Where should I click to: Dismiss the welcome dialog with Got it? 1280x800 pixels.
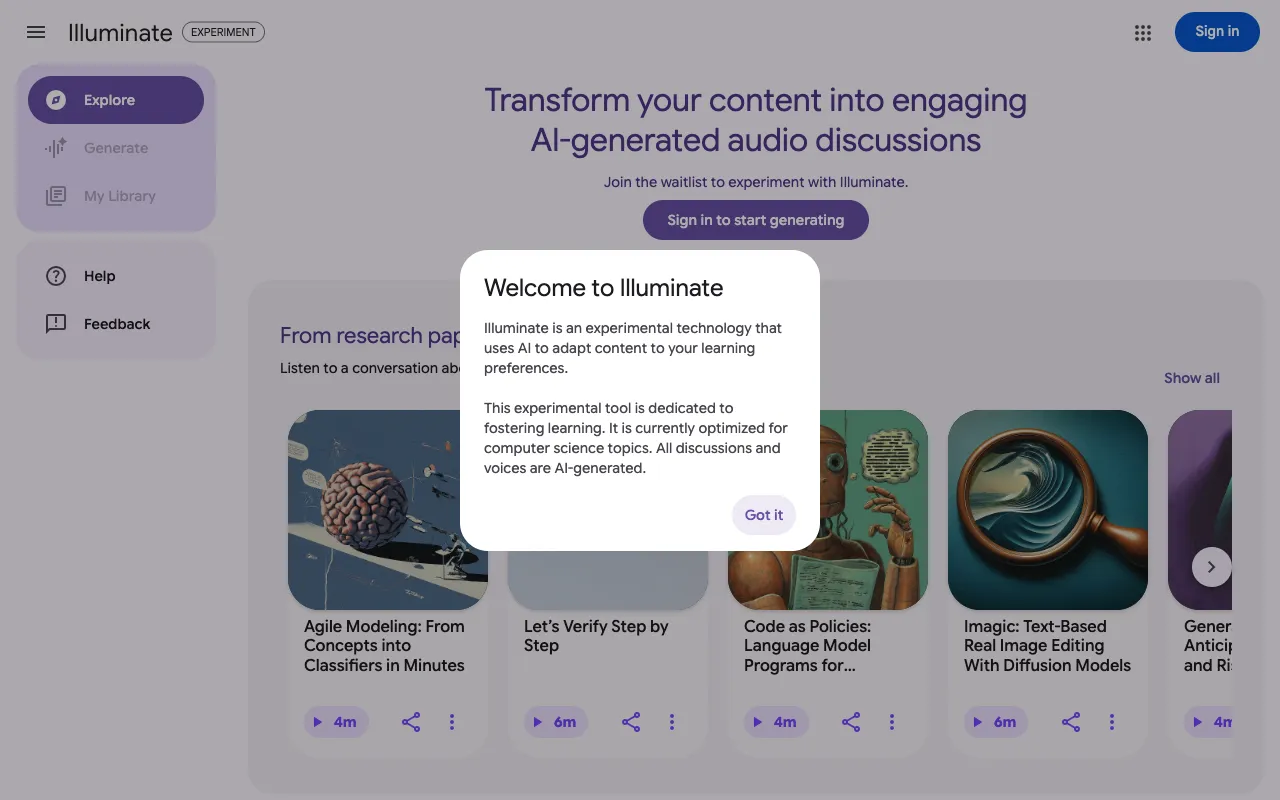[763, 515]
